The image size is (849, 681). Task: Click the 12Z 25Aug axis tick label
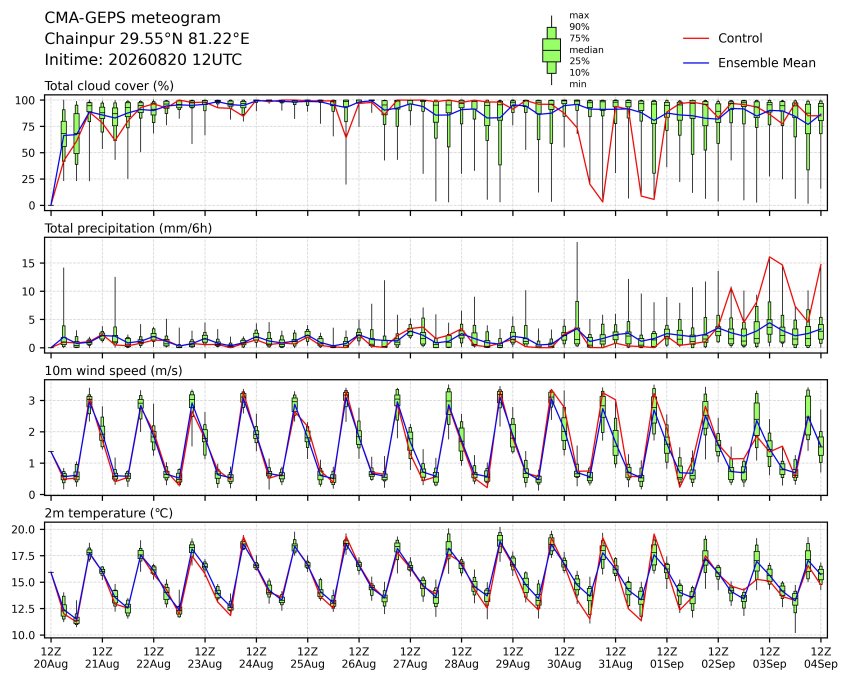pos(308,658)
